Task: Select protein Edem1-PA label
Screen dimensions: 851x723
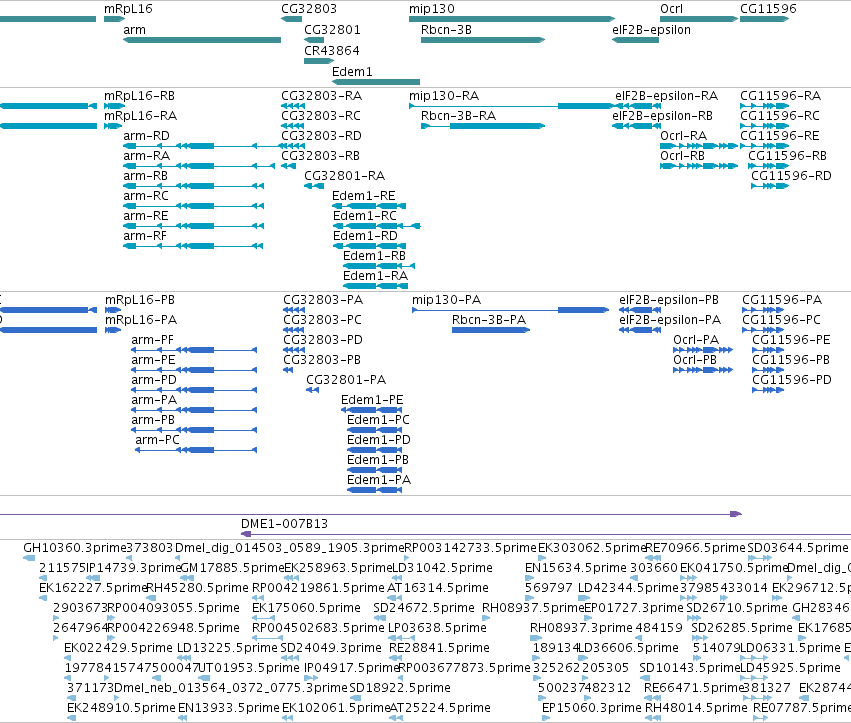Action: point(379,480)
